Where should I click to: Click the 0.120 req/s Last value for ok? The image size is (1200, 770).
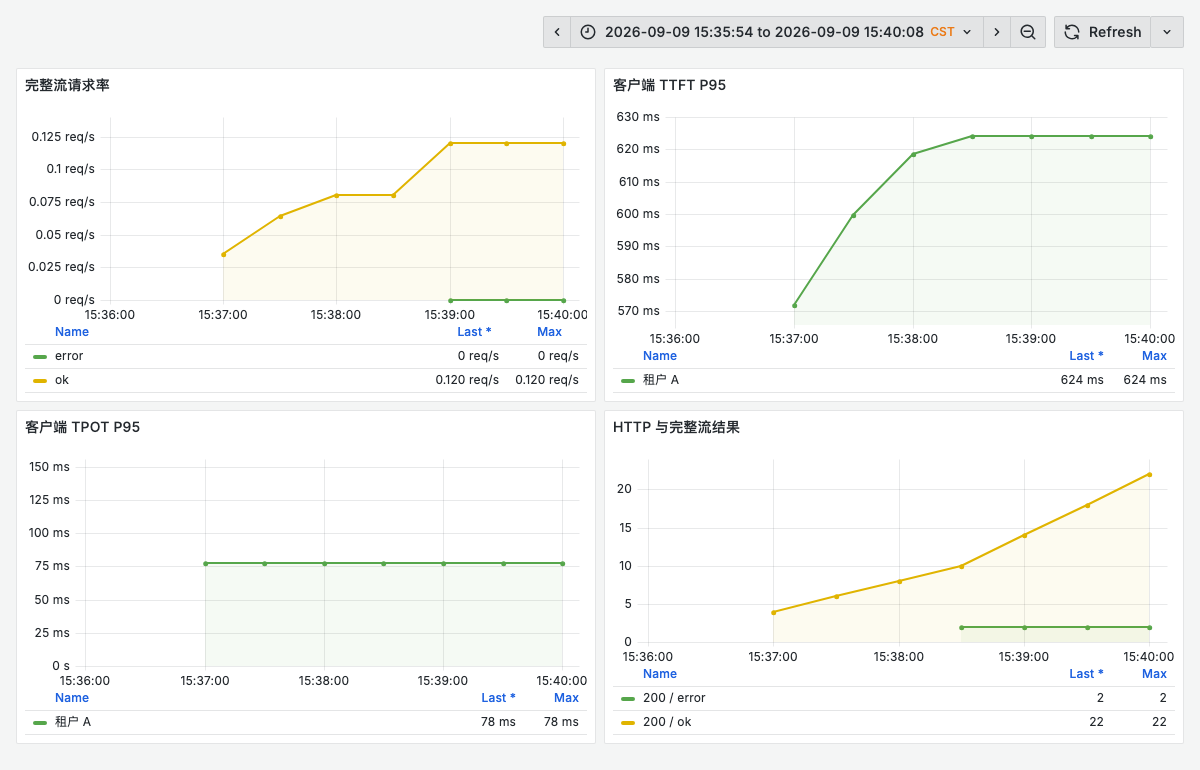pyautogui.click(x=467, y=380)
